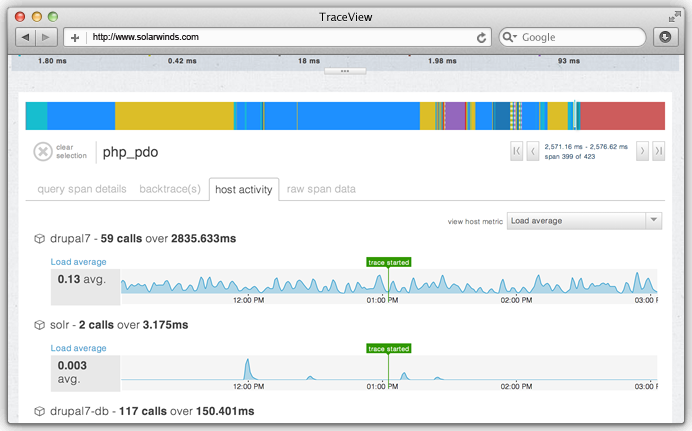The image size is (692, 431).
Task: Click 'drupal7 - 59 calls over 2835.633ms' heading
Action: [143, 239]
